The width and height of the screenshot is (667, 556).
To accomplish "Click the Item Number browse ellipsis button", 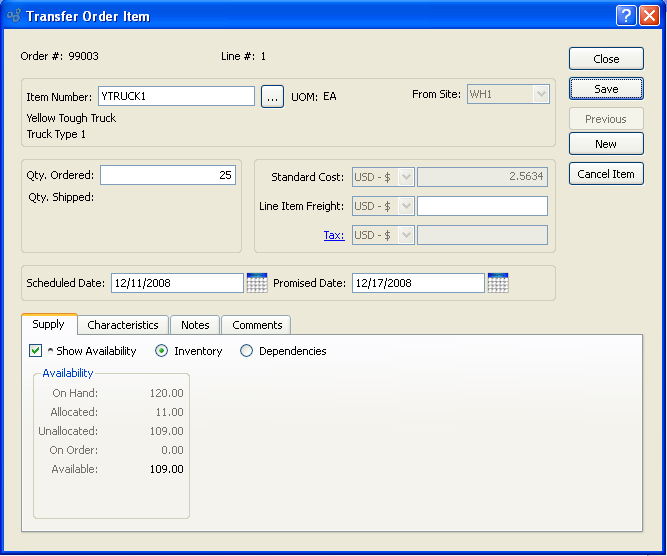I will point(272,97).
